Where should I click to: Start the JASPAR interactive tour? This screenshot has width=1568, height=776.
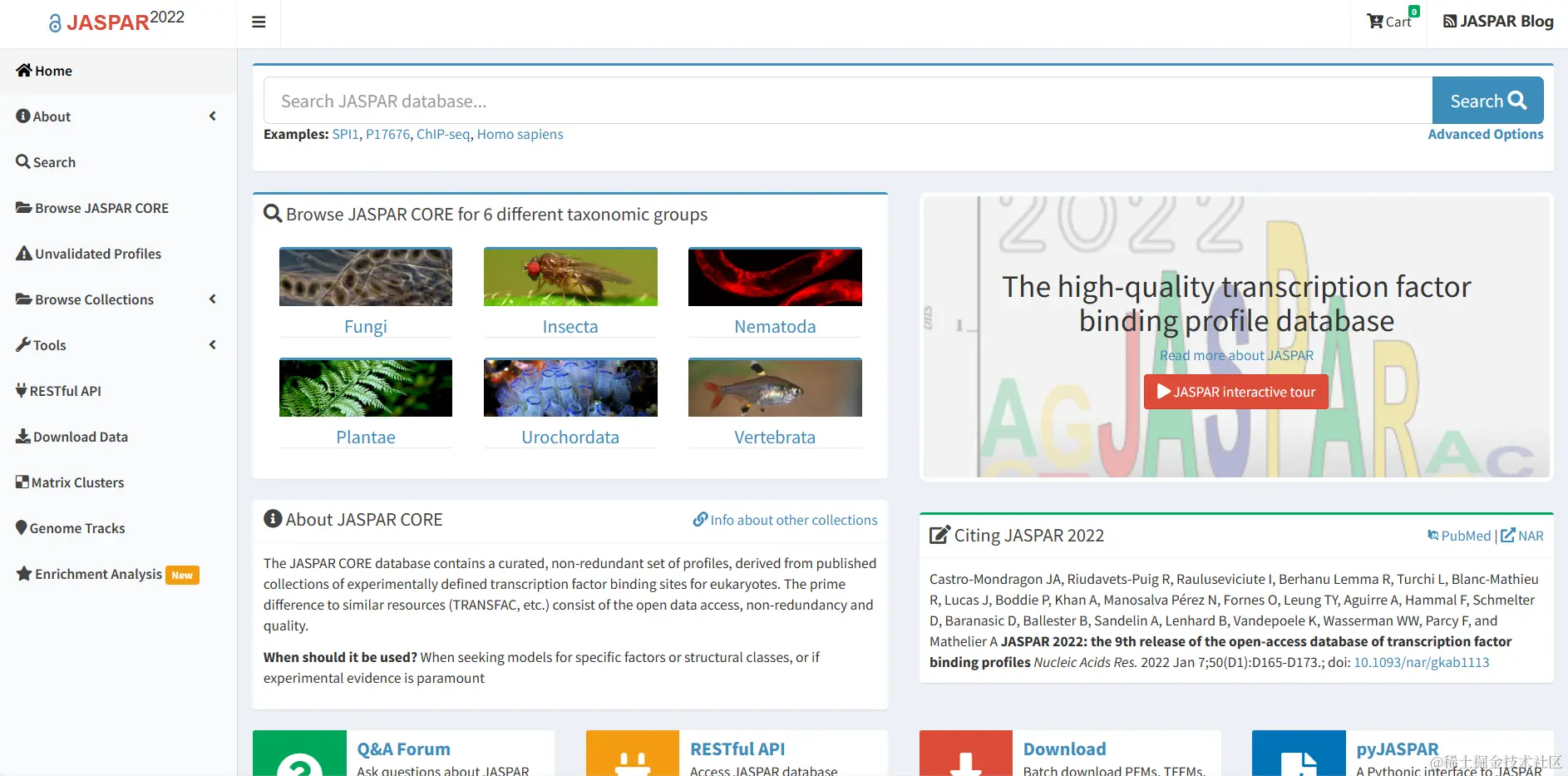1236,392
